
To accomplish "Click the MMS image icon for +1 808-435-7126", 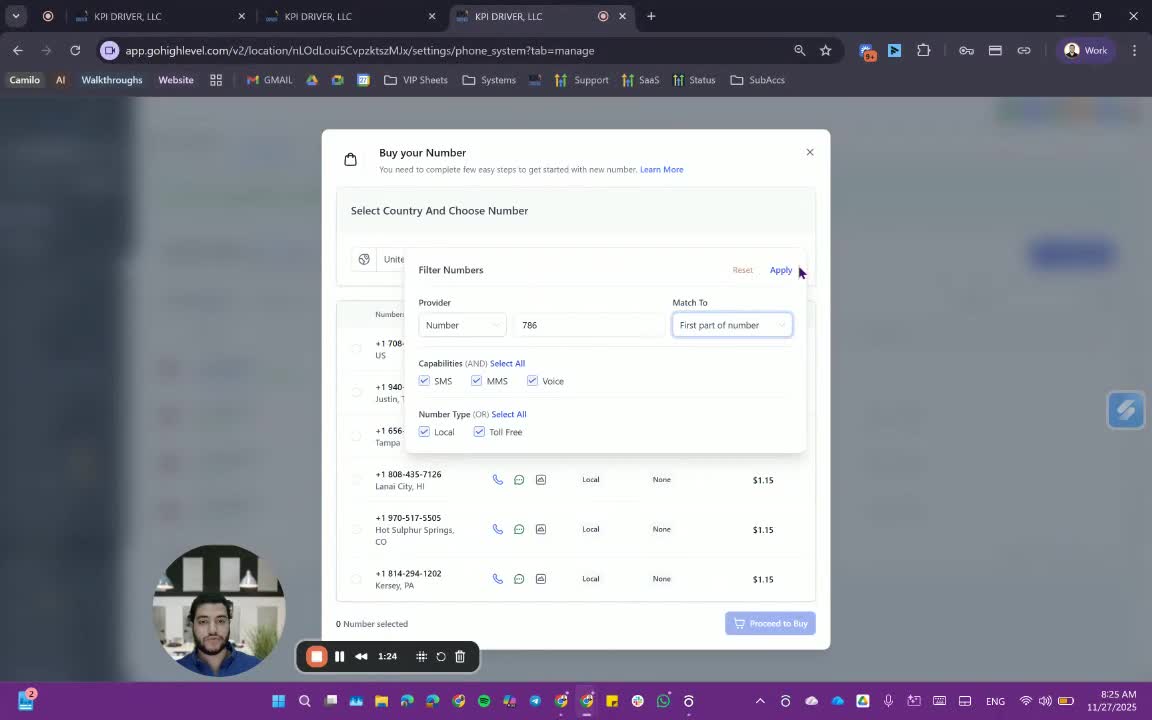I will point(541,480).
